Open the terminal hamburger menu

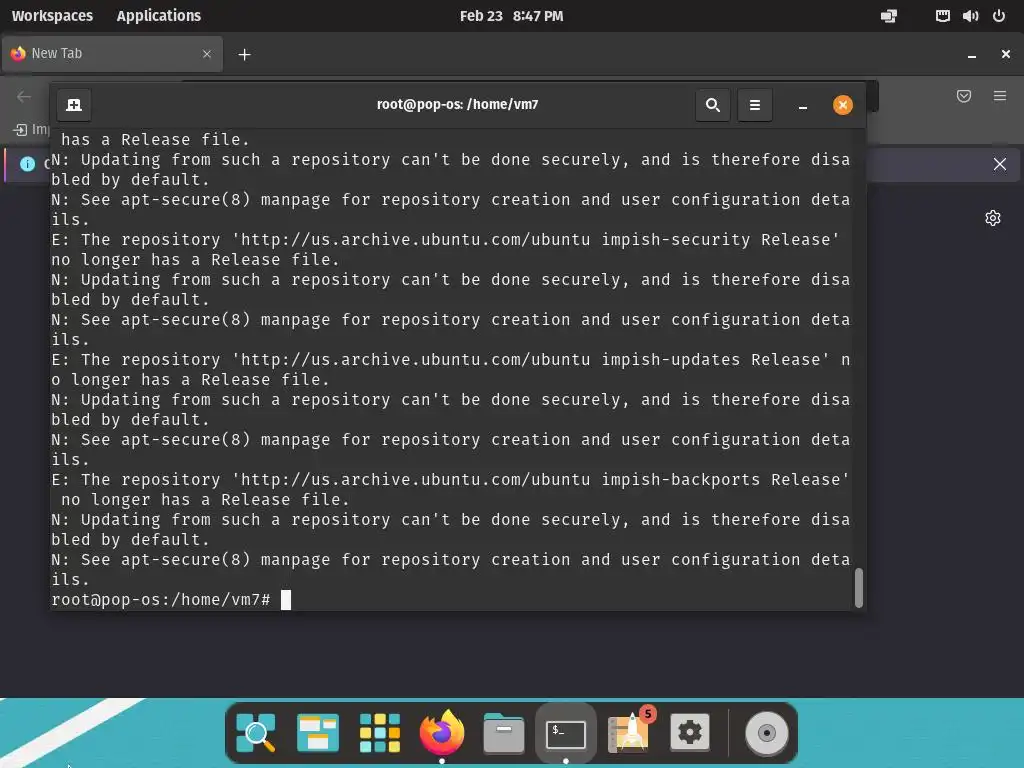coord(755,105)
